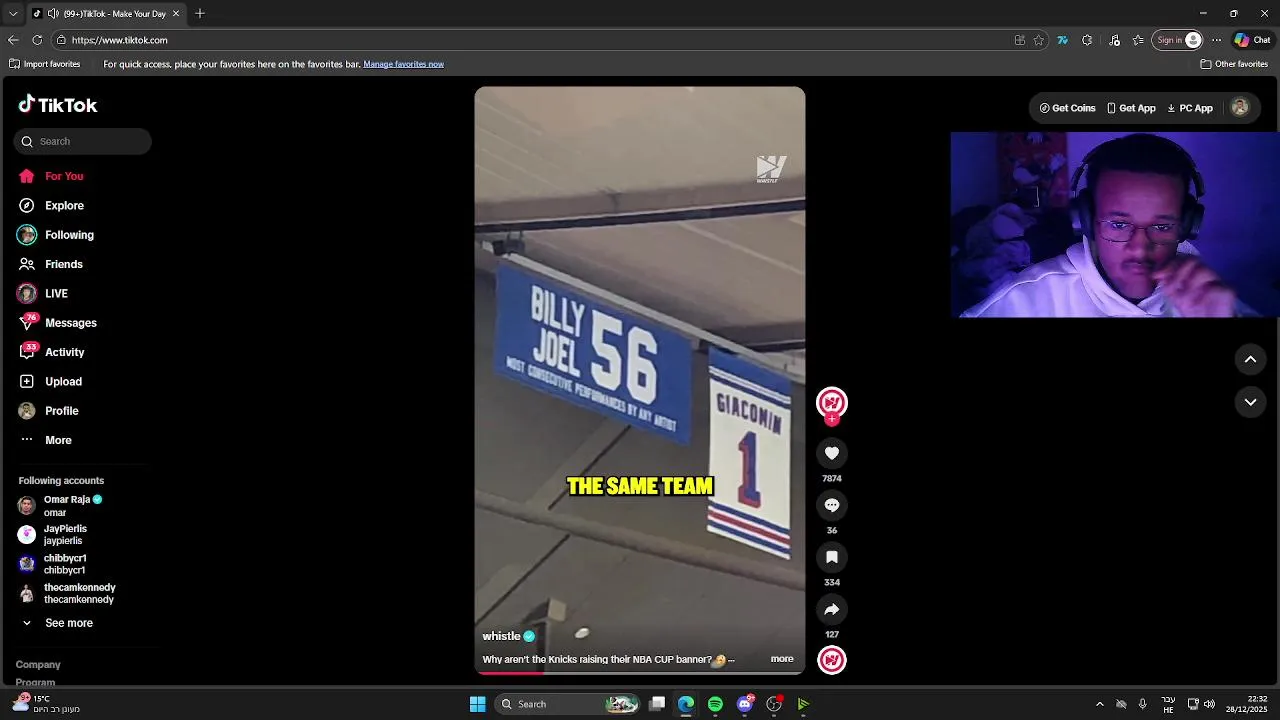Screen dimensions: 1280x720
Task: Open the video comments
Action: pyautogui.click(x=832, y=505)
